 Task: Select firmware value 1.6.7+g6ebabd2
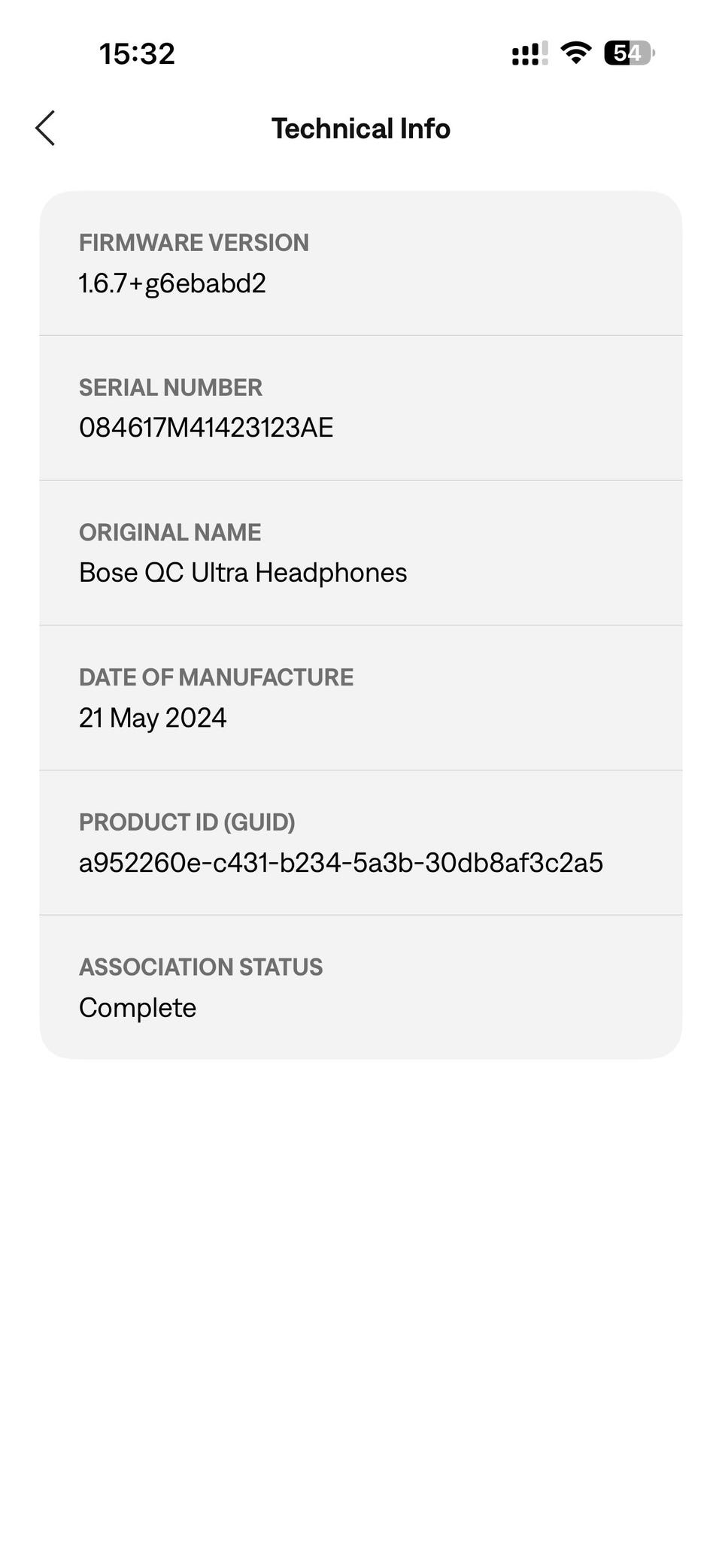pos(172,283)
